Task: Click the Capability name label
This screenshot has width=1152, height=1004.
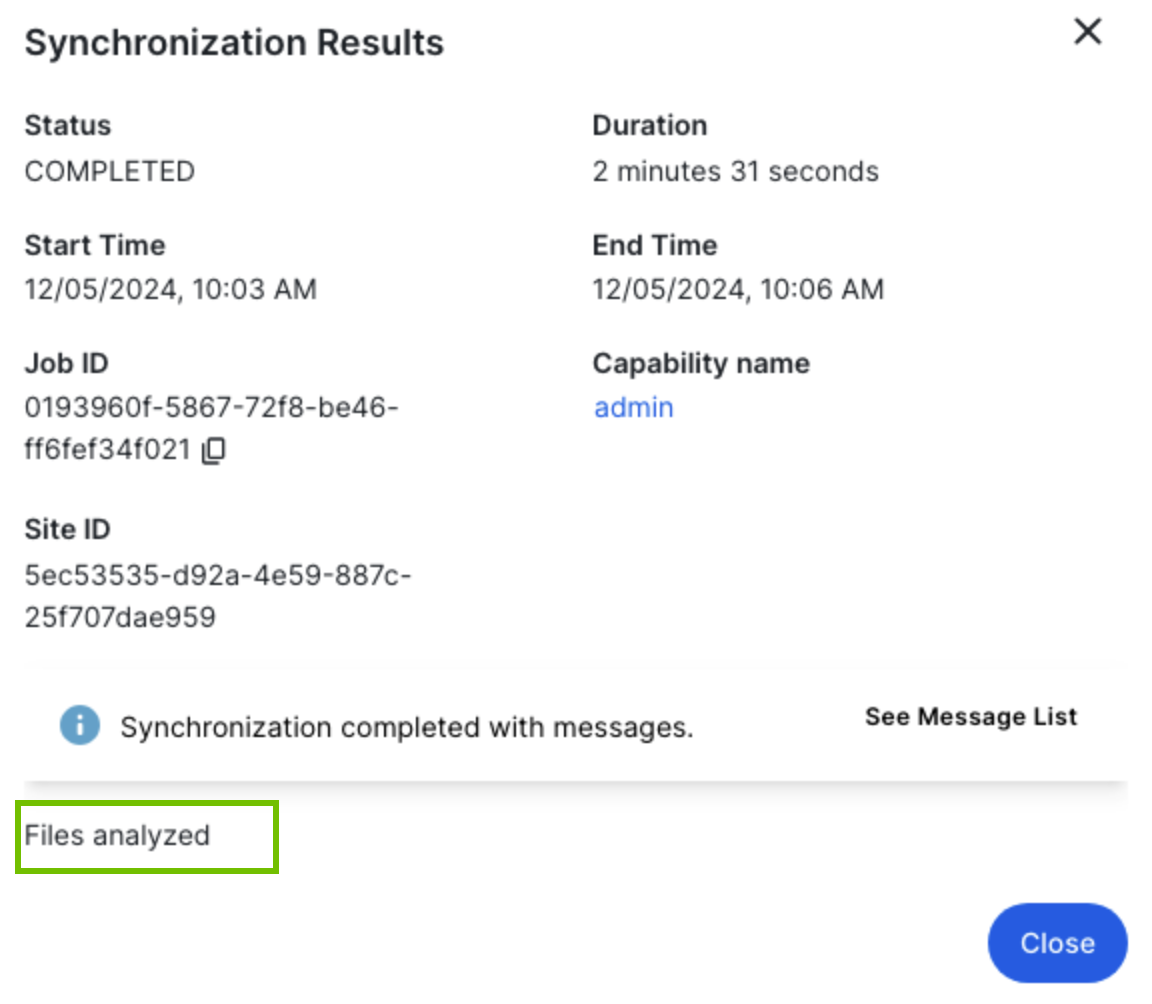Action: [700, 364]
